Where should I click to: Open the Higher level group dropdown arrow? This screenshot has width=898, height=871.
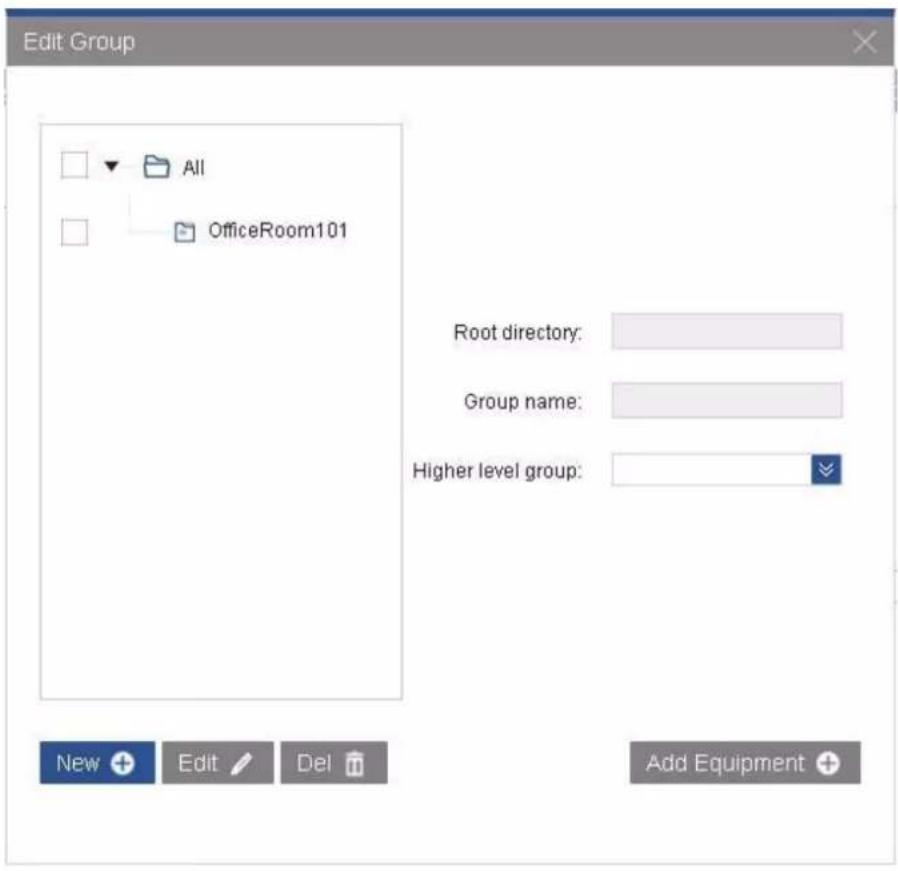pos(826,470)
